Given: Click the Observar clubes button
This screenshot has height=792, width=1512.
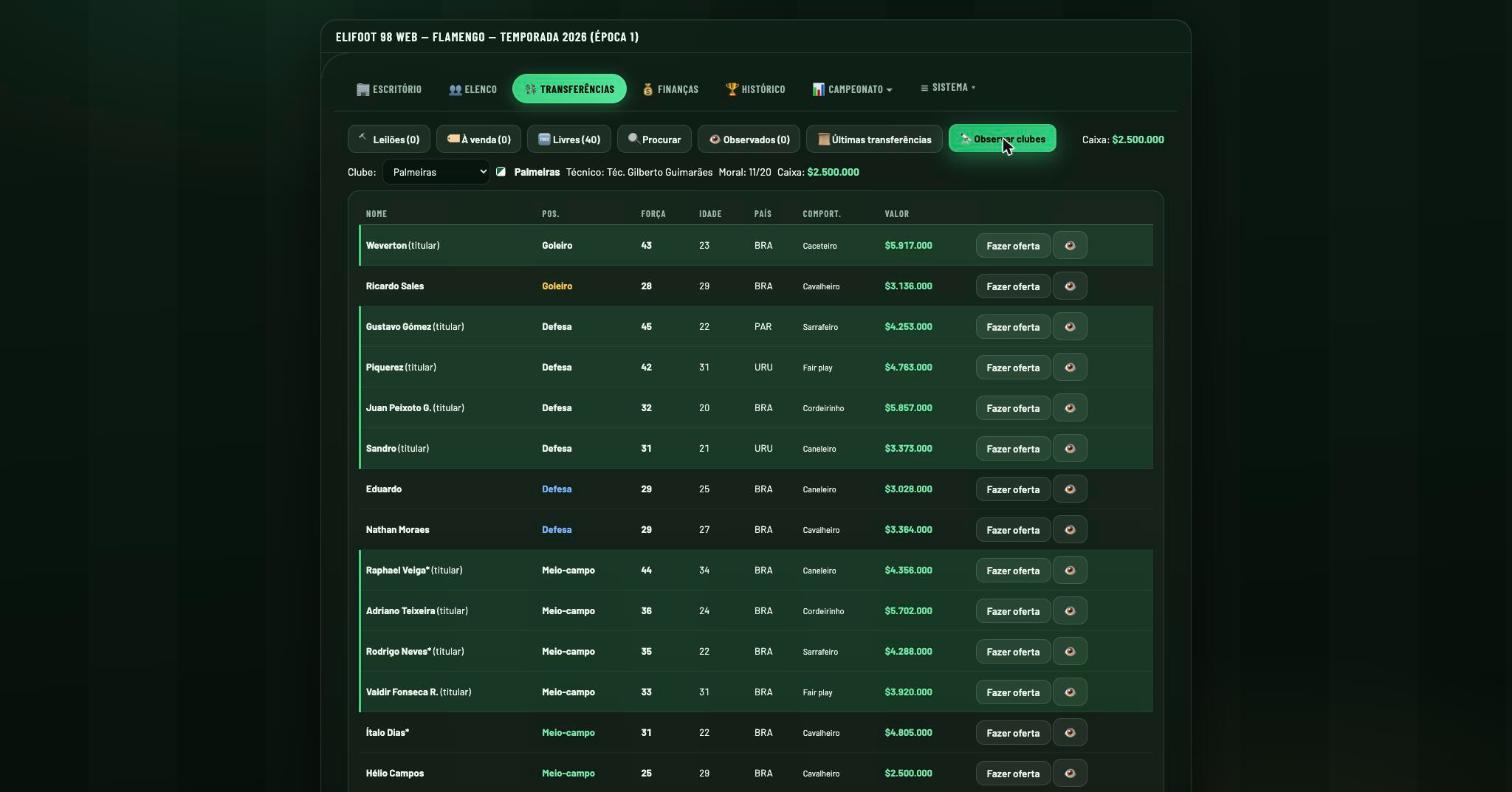Looking at the screenshot, I should [x=1002, y=139].
